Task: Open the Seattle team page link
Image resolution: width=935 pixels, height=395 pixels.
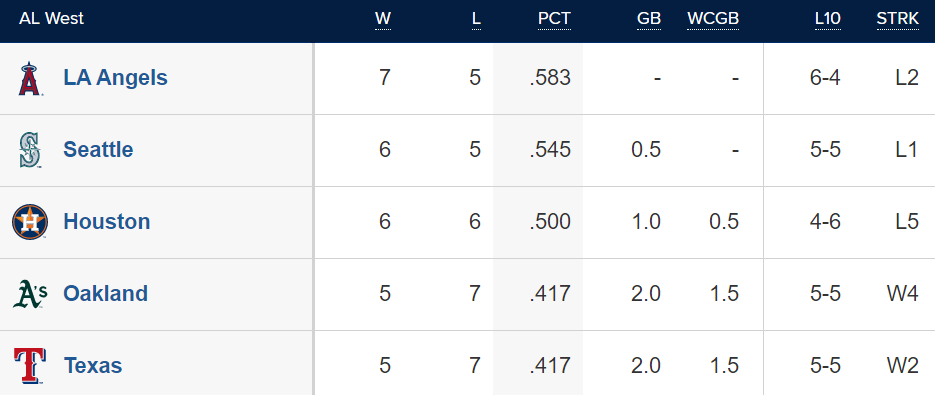Action: [x=98, y=149]
